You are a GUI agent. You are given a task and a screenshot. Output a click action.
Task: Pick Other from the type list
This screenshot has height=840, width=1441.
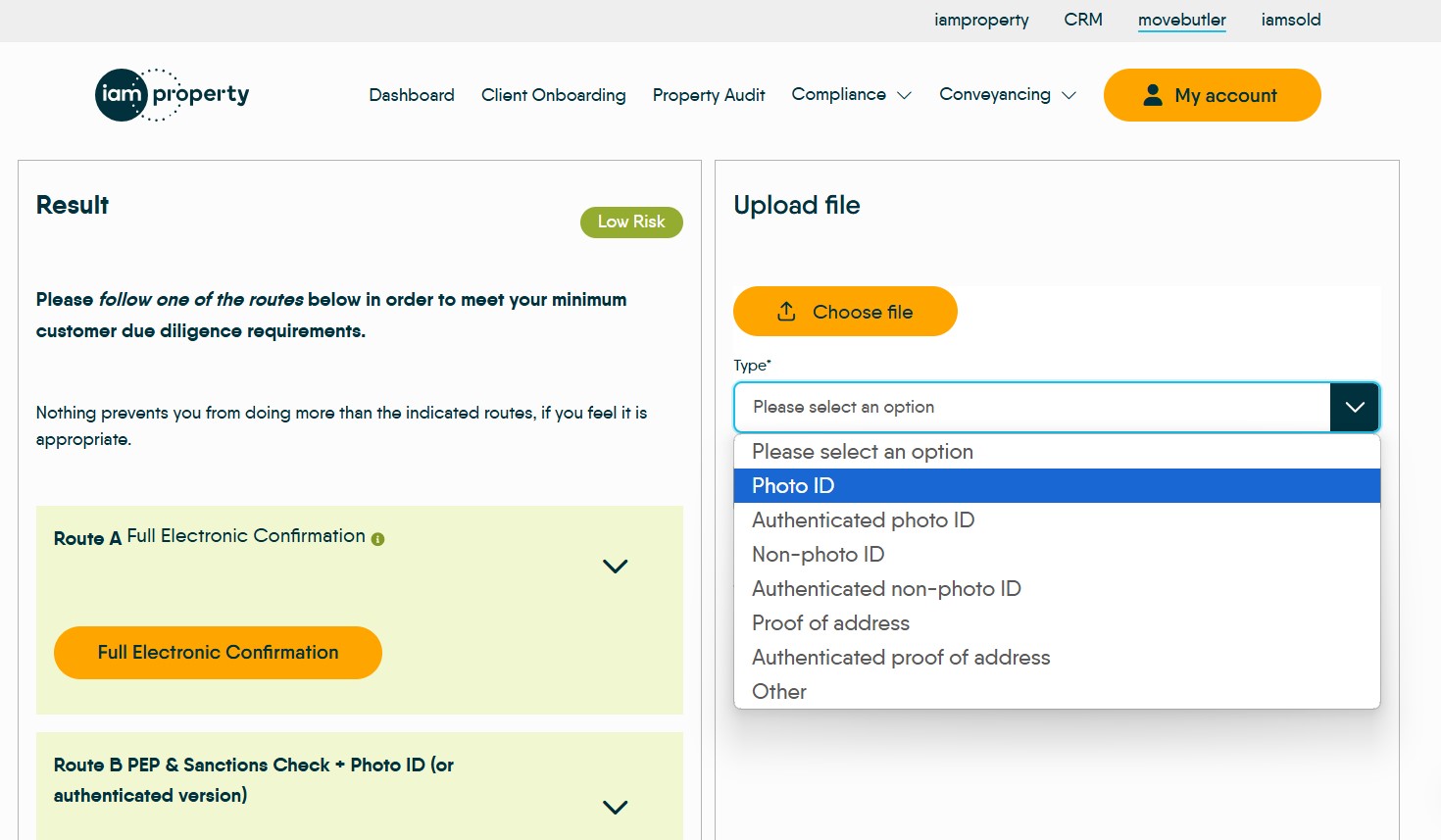point(779,692)
